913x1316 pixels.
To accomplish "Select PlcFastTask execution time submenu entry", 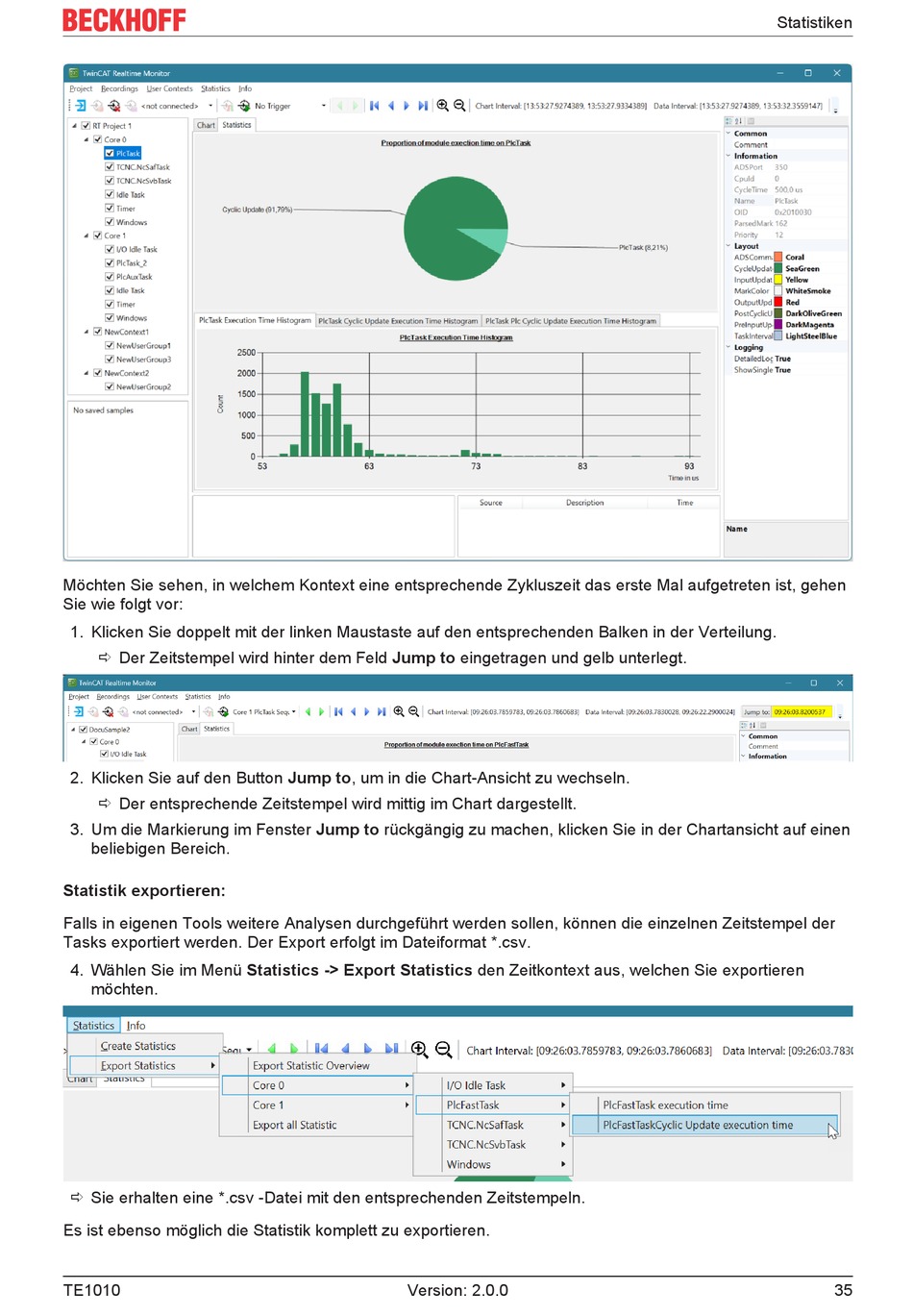I will click(x=665, y=1105).
